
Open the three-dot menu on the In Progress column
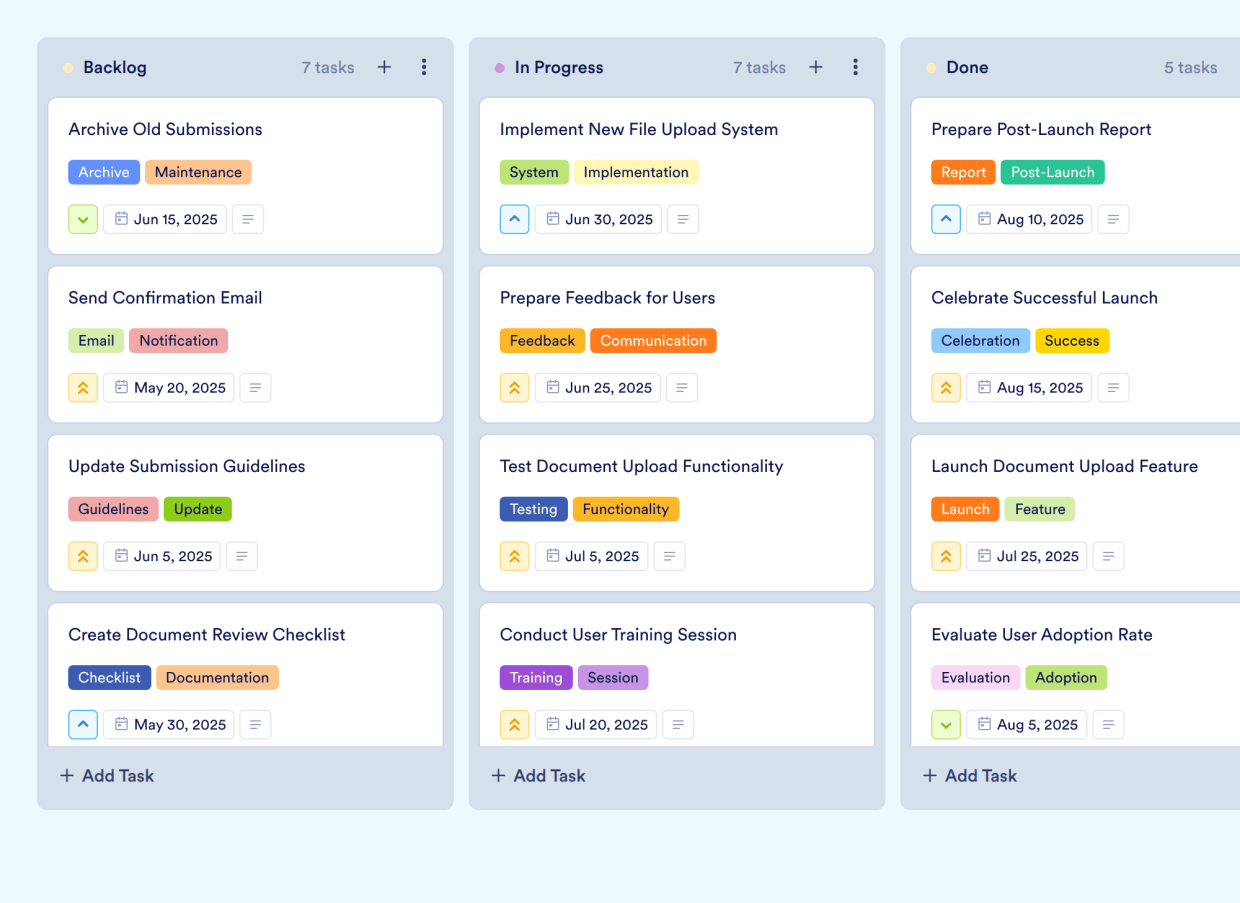(x=856, y=67)
